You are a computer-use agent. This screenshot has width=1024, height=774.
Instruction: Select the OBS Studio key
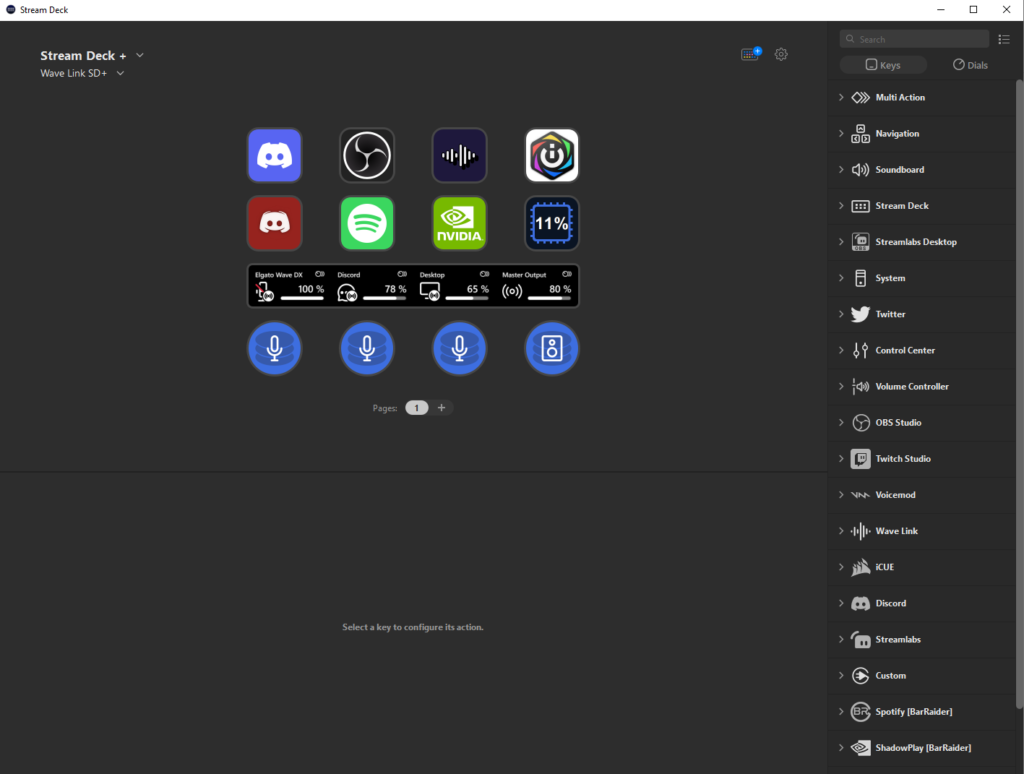(x=366, y=155)
